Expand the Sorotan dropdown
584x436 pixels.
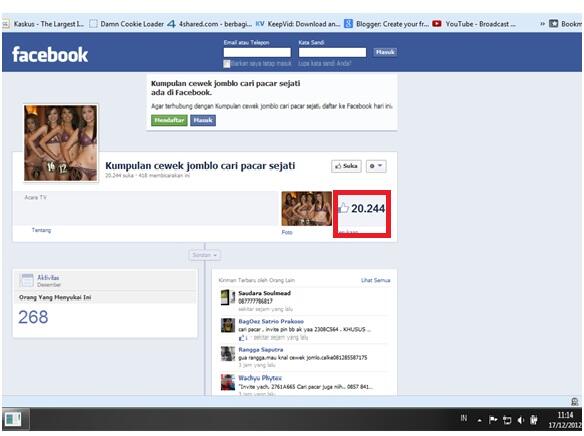point(204,255)
